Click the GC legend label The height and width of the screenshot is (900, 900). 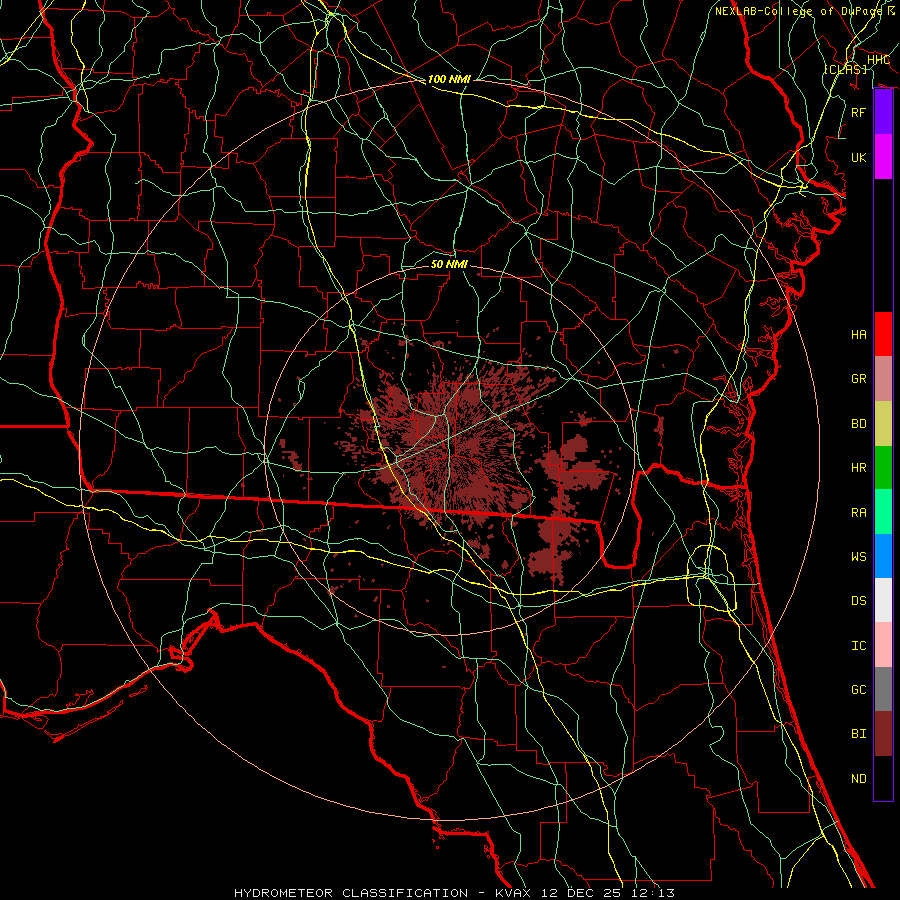[859, 690]
